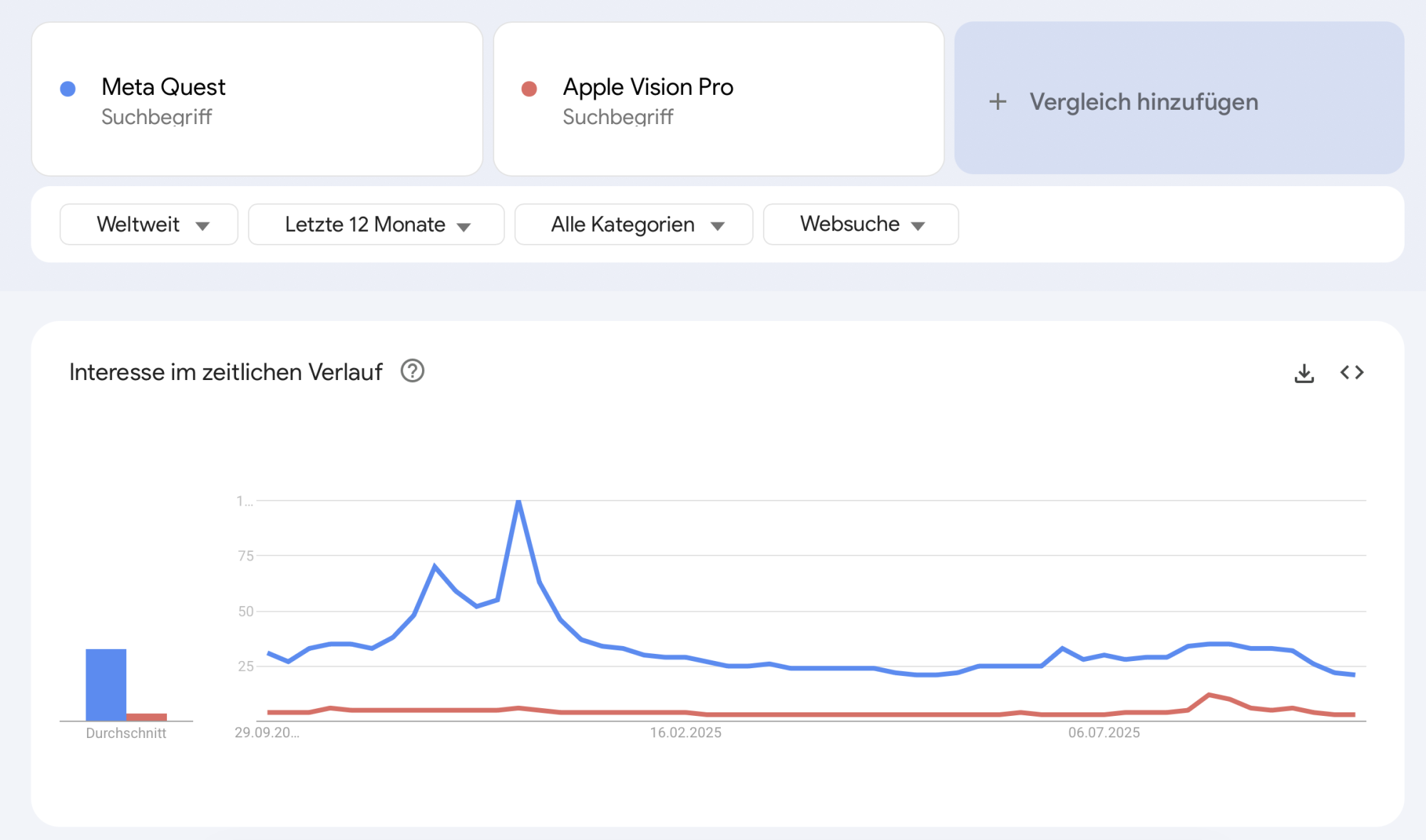Open the Weltweit region dropdown

pos(149,225)
